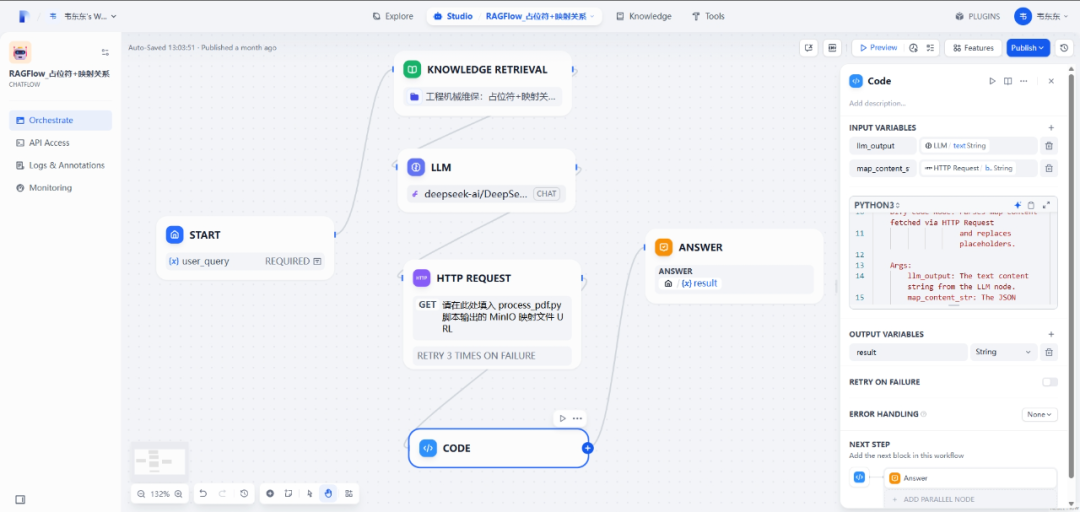
Task: Open the workspace switcher dropdown
Action: [83, 16]
